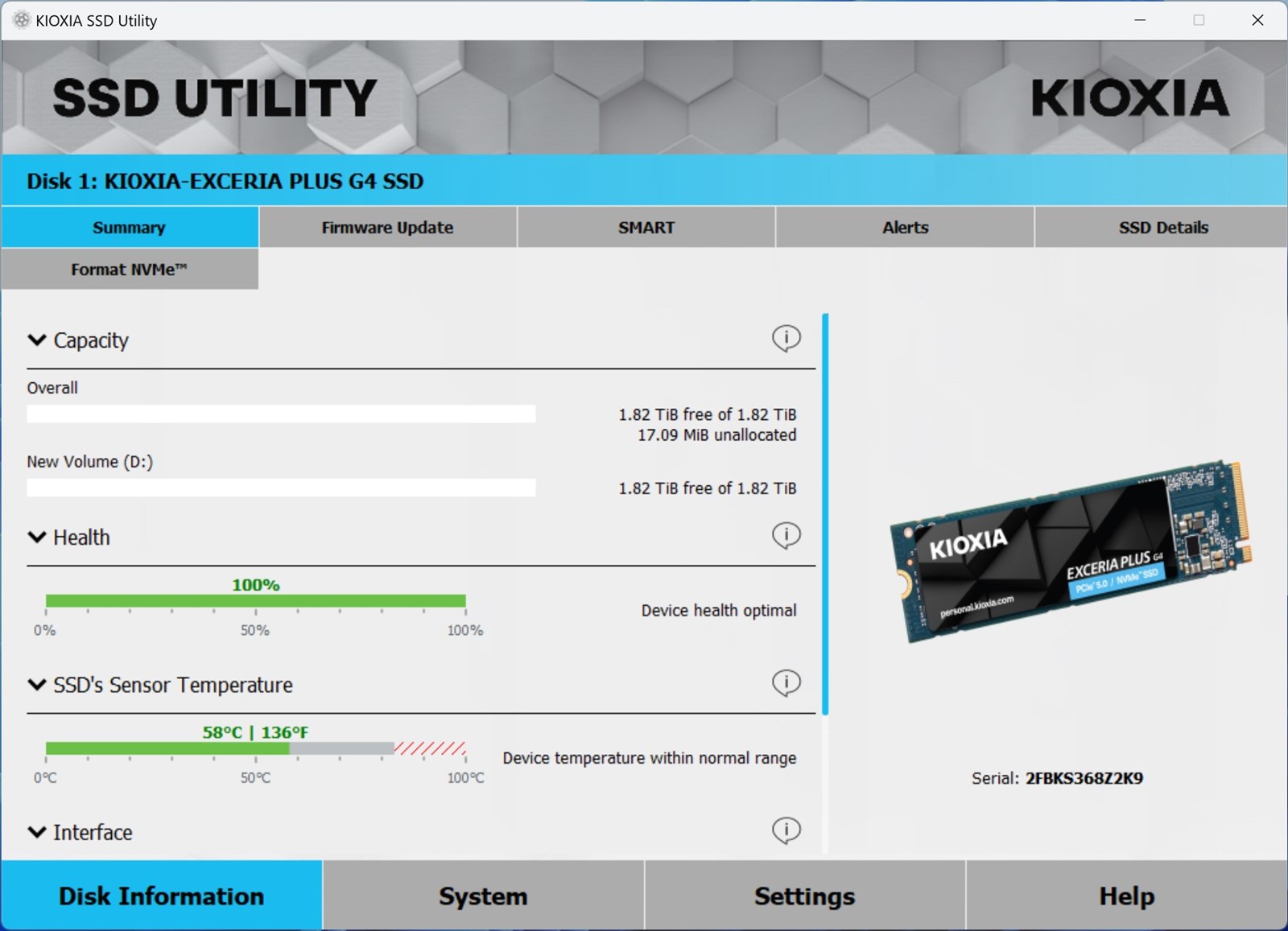
Task: Collapse the Interface section
Action: [37, 832]
